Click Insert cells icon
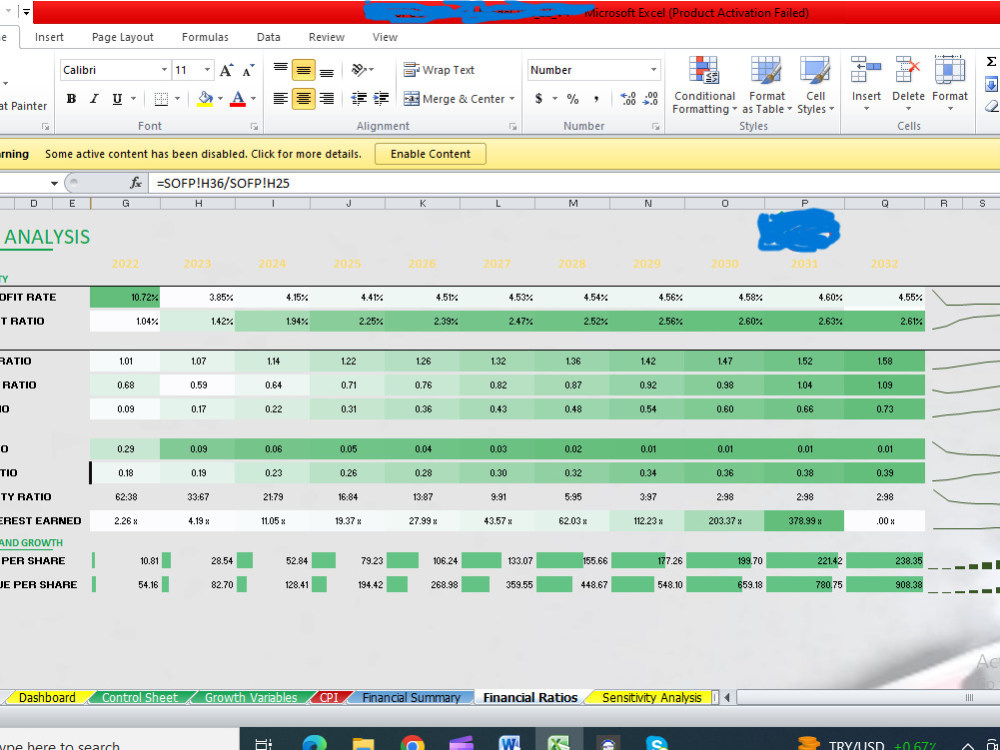This screenshot has height=750, width=1000. coord(865,70)
